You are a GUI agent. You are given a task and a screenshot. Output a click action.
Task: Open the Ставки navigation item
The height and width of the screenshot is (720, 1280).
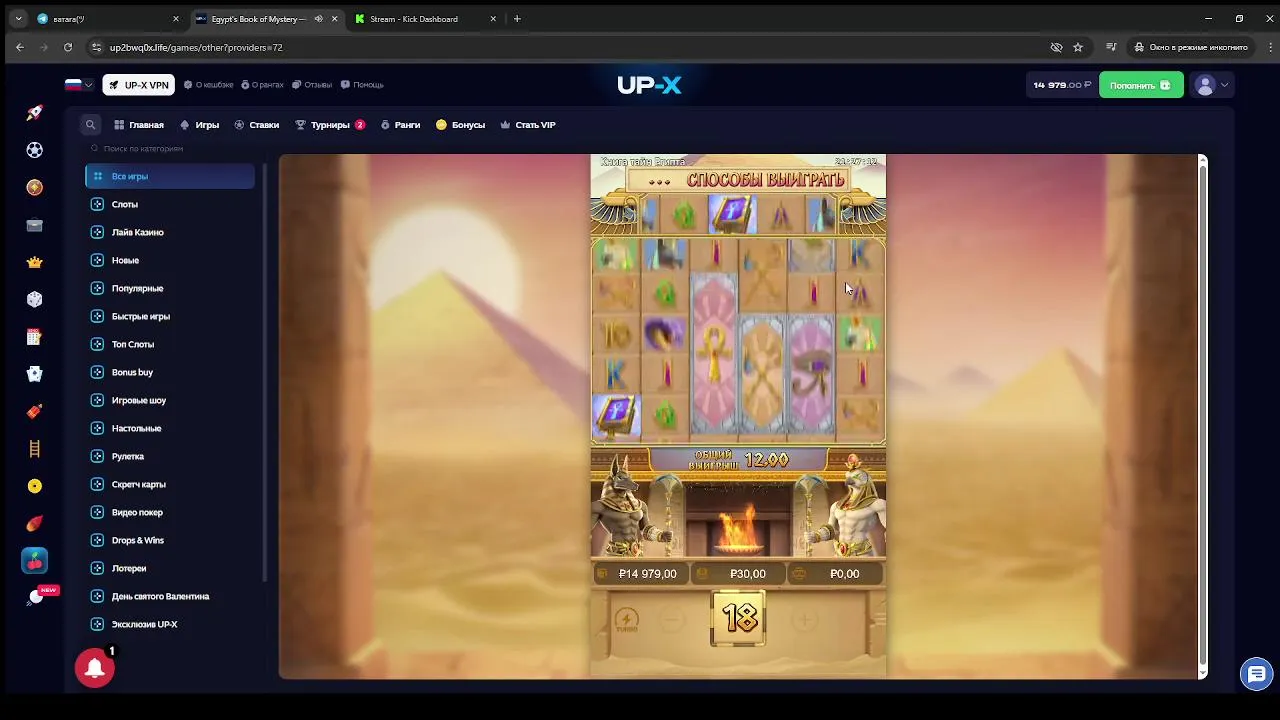click(x=256, y=125)
